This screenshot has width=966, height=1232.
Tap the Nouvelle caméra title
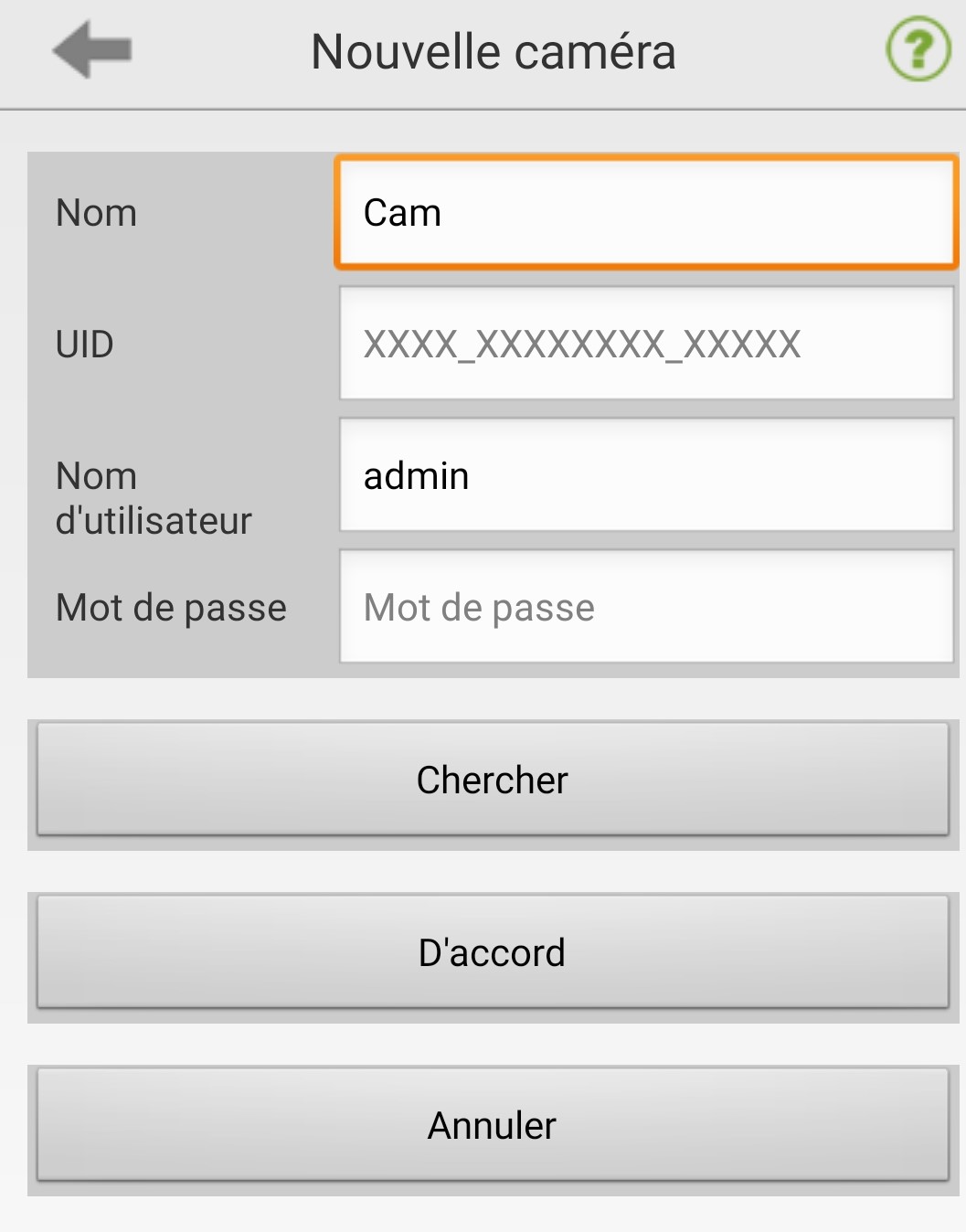click(494, 51)
